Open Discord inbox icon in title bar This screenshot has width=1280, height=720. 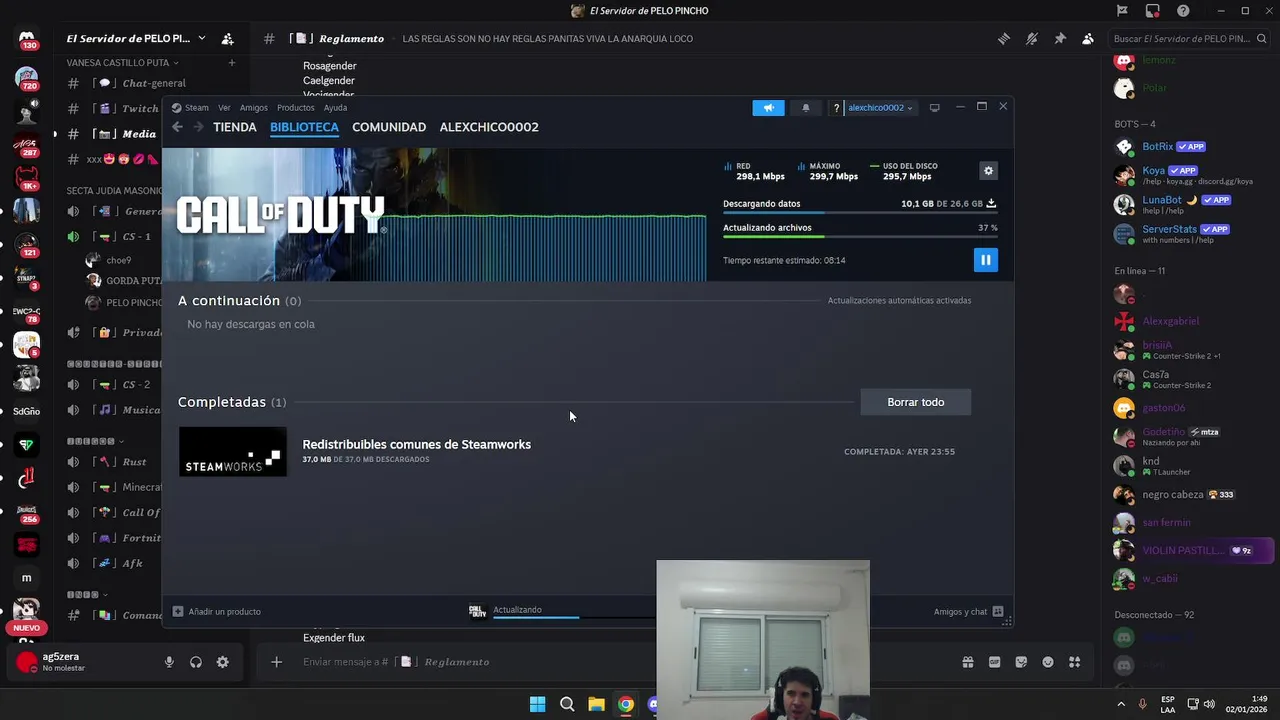pos(1152,11)
